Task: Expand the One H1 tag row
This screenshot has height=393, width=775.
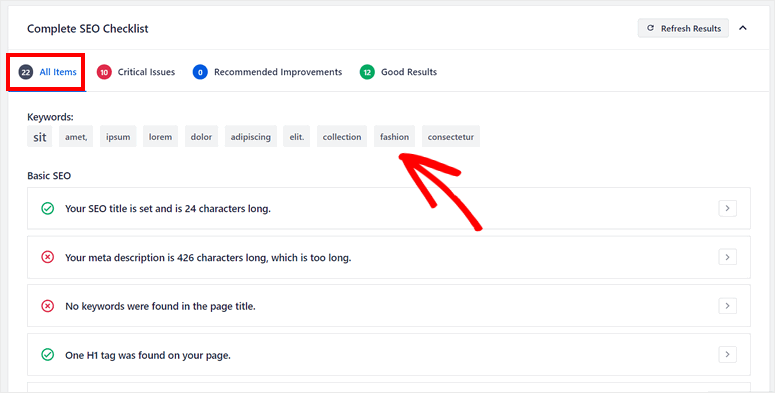Action: 728,354
